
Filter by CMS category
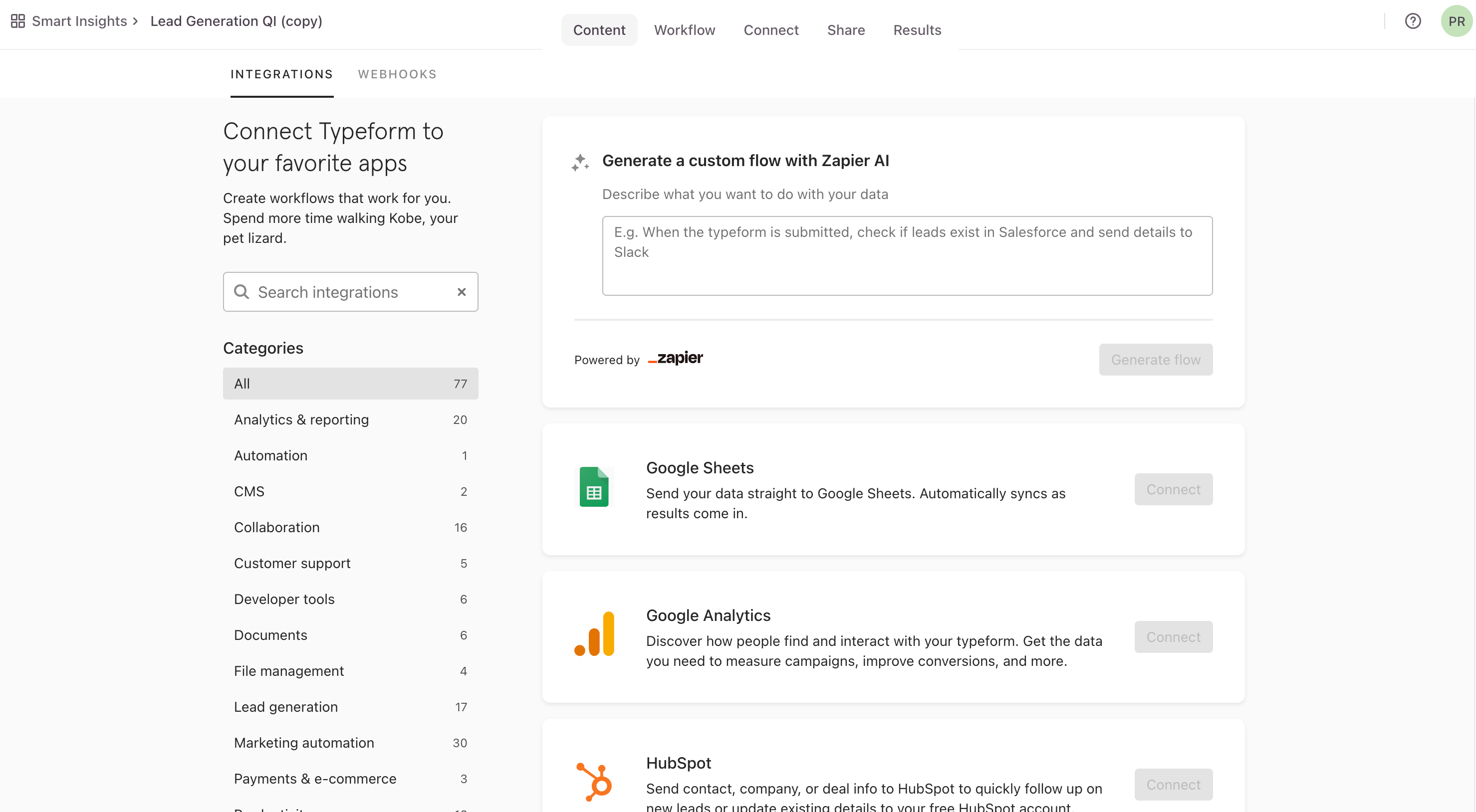pyautogui.click(x=350, y=491)
